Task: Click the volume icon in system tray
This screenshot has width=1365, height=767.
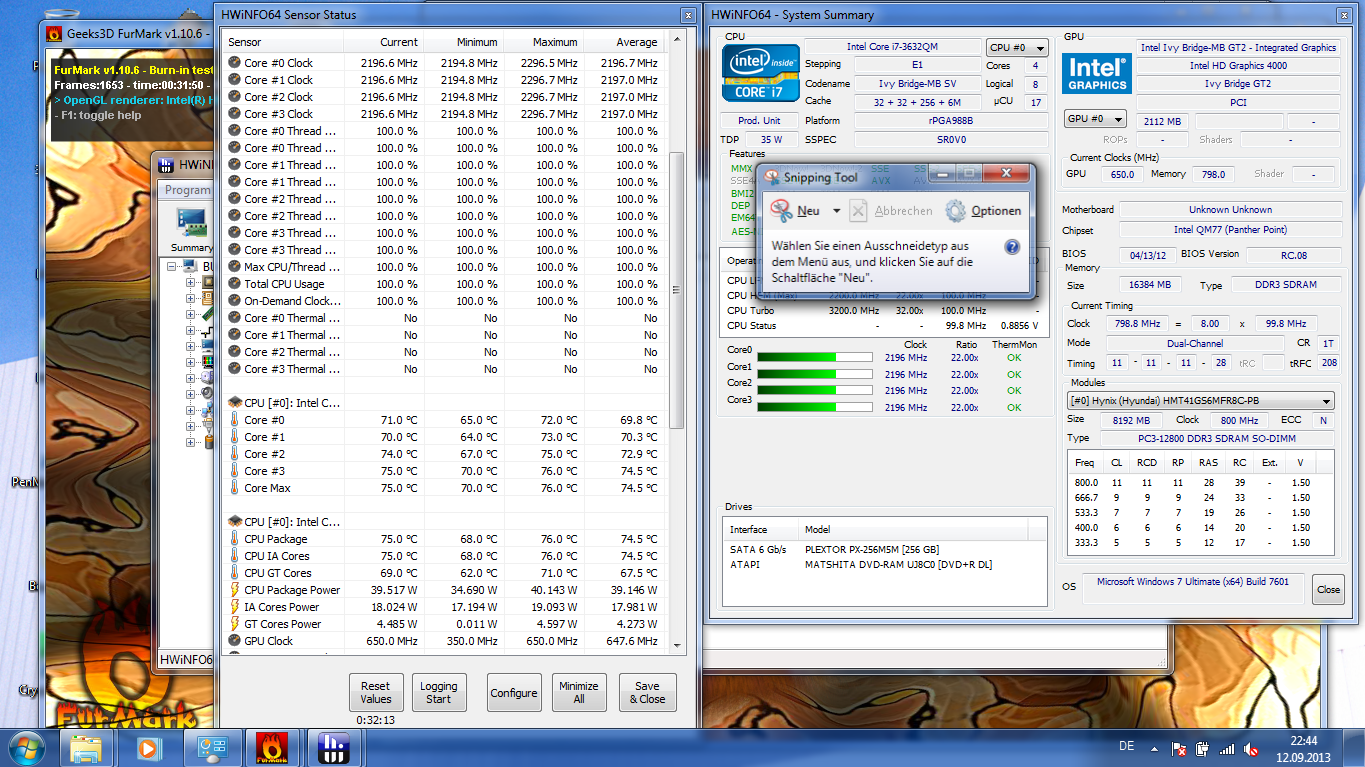Action: (x=1250, y=747)
